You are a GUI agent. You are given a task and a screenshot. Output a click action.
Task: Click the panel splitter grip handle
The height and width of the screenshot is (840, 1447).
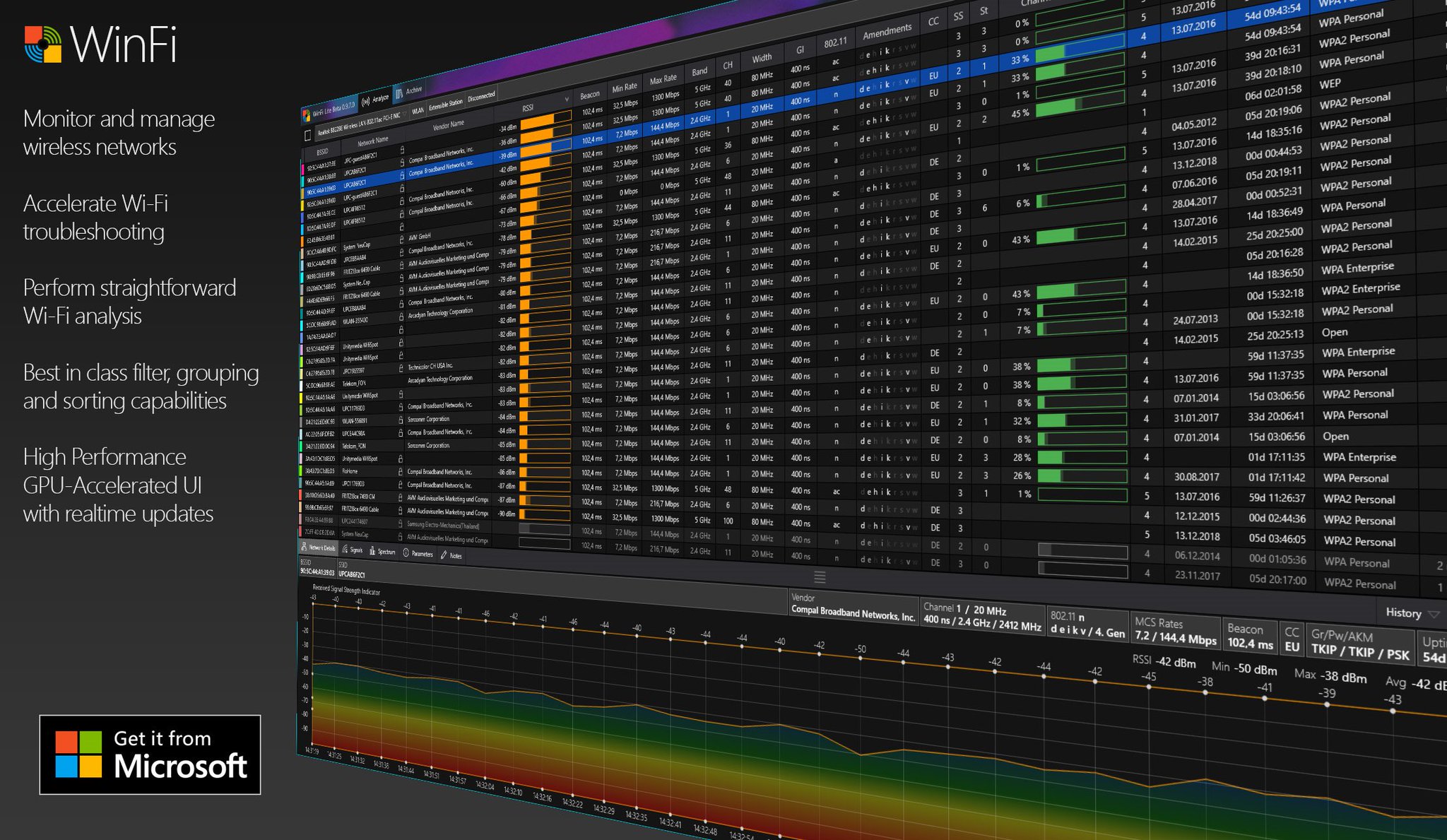pyautogui.click(x=820, y=577)
